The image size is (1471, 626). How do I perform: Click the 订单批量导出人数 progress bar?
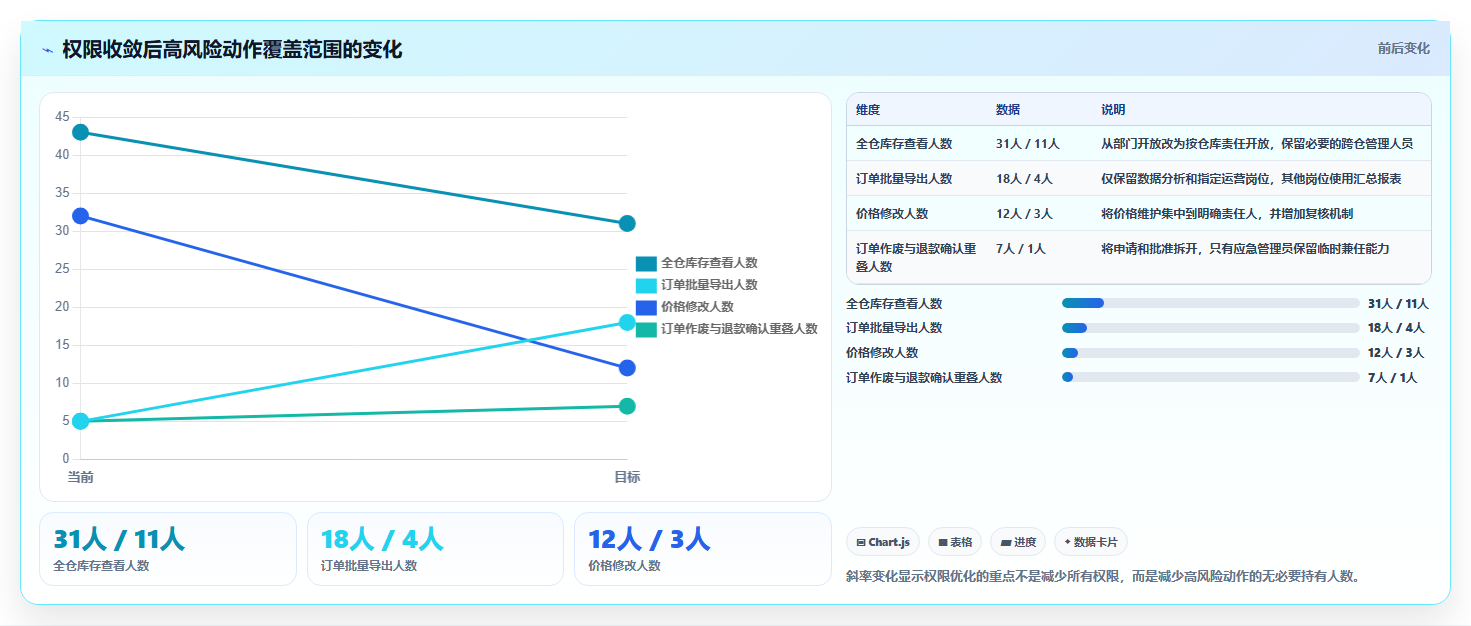1211,328
